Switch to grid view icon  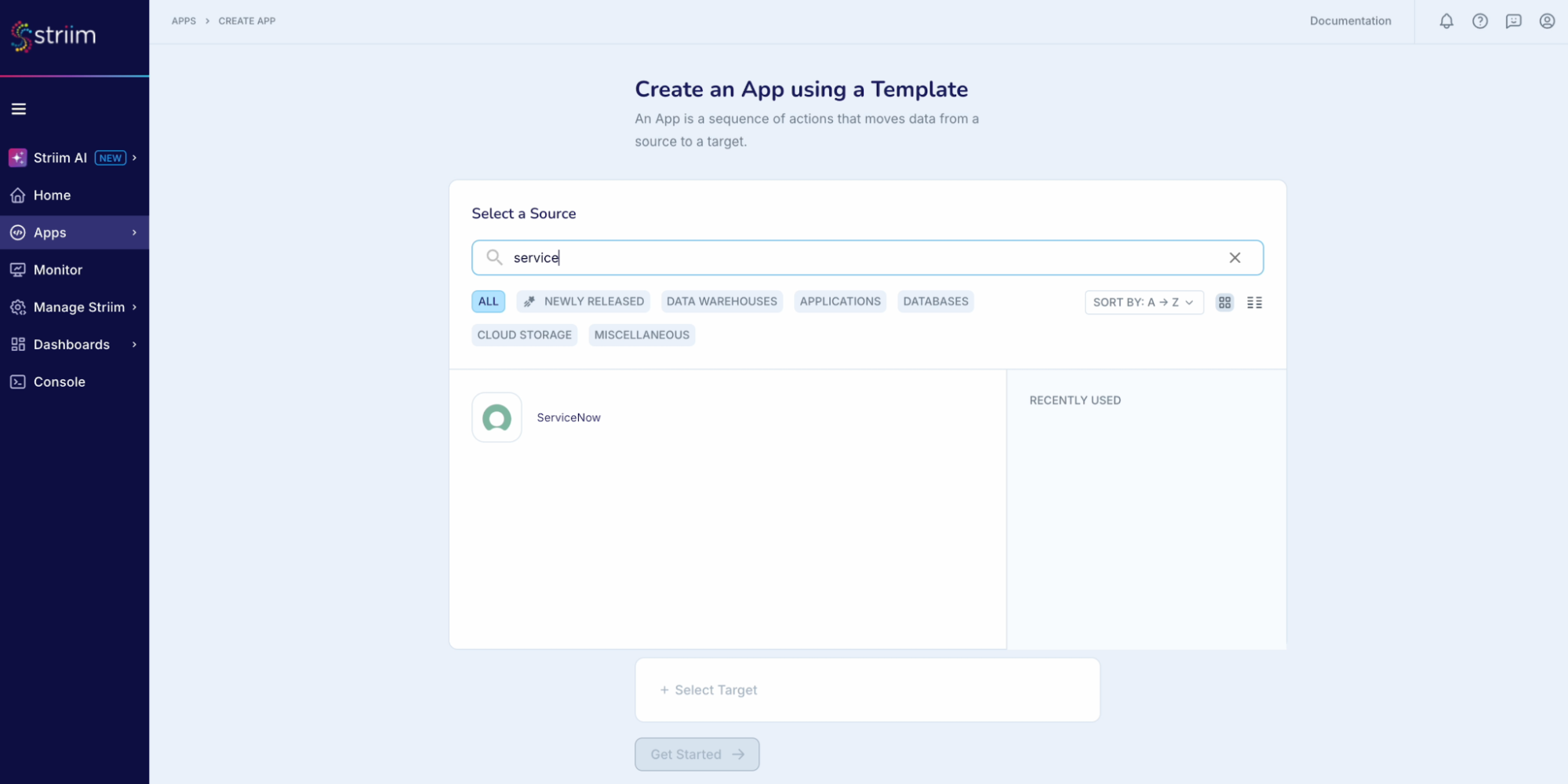pos(1224,302)
